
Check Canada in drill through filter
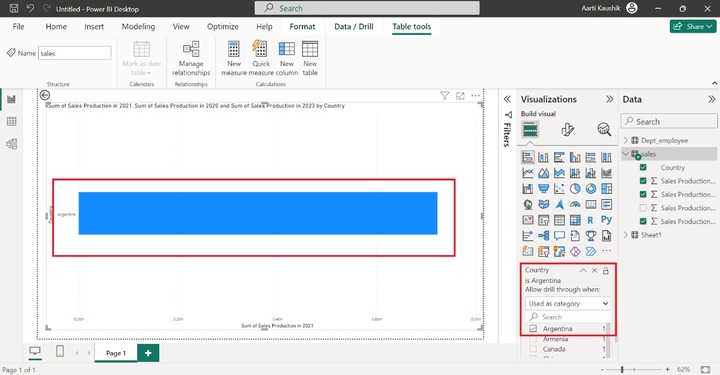pos(533,349)
